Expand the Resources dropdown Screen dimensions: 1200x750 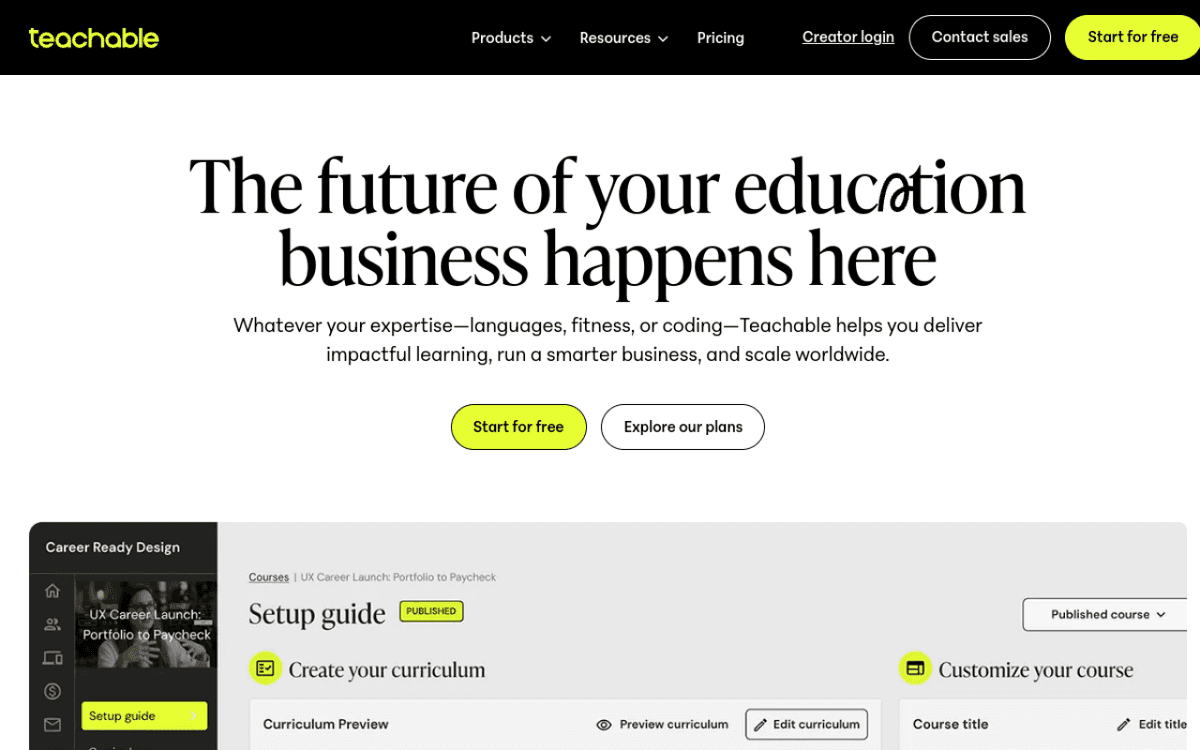[x=623, y=37]
